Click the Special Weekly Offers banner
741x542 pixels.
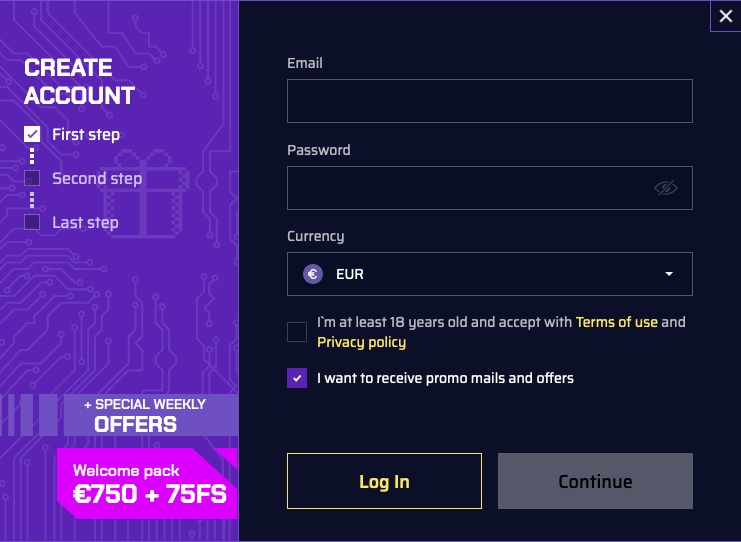(150, 415)
